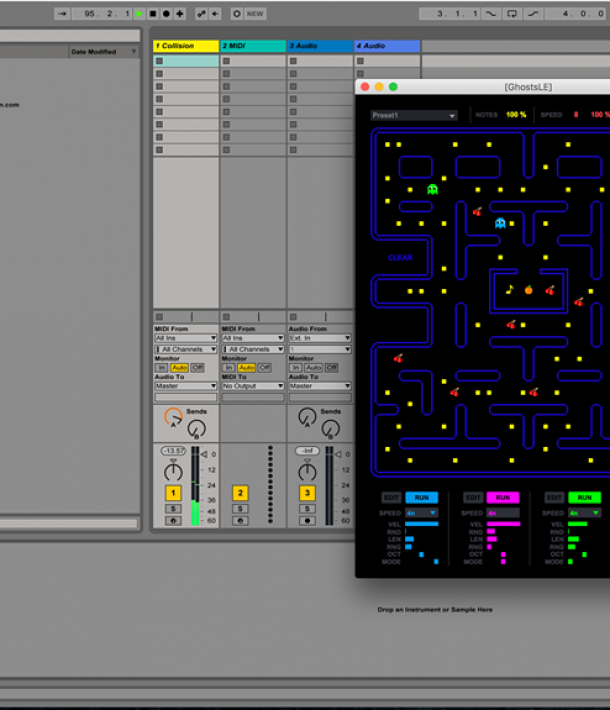Toggle the punch-in switch
Image resolution: width=610 pixels, height=710 pixels.
coord(491,14)
